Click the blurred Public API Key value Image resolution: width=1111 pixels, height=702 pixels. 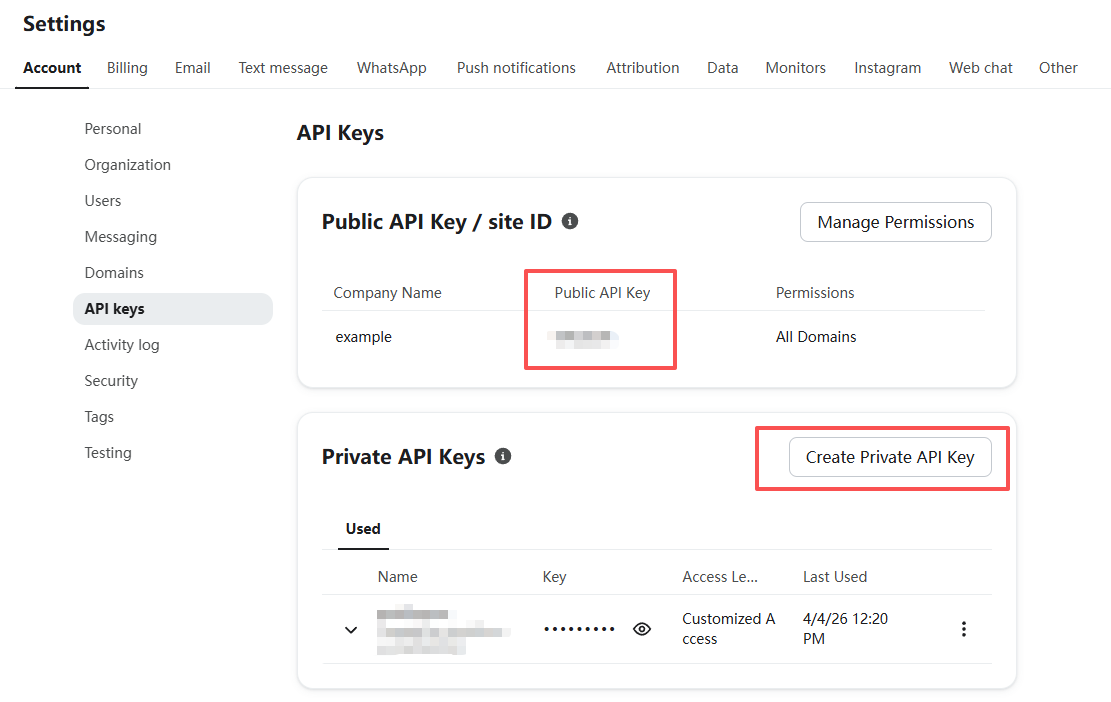tap(585, 338)
